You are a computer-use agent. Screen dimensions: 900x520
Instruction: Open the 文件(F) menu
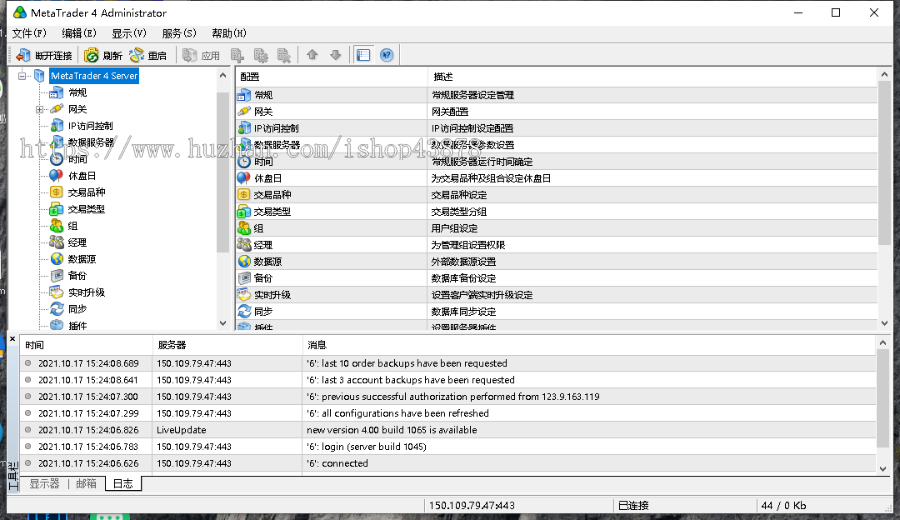29,33
